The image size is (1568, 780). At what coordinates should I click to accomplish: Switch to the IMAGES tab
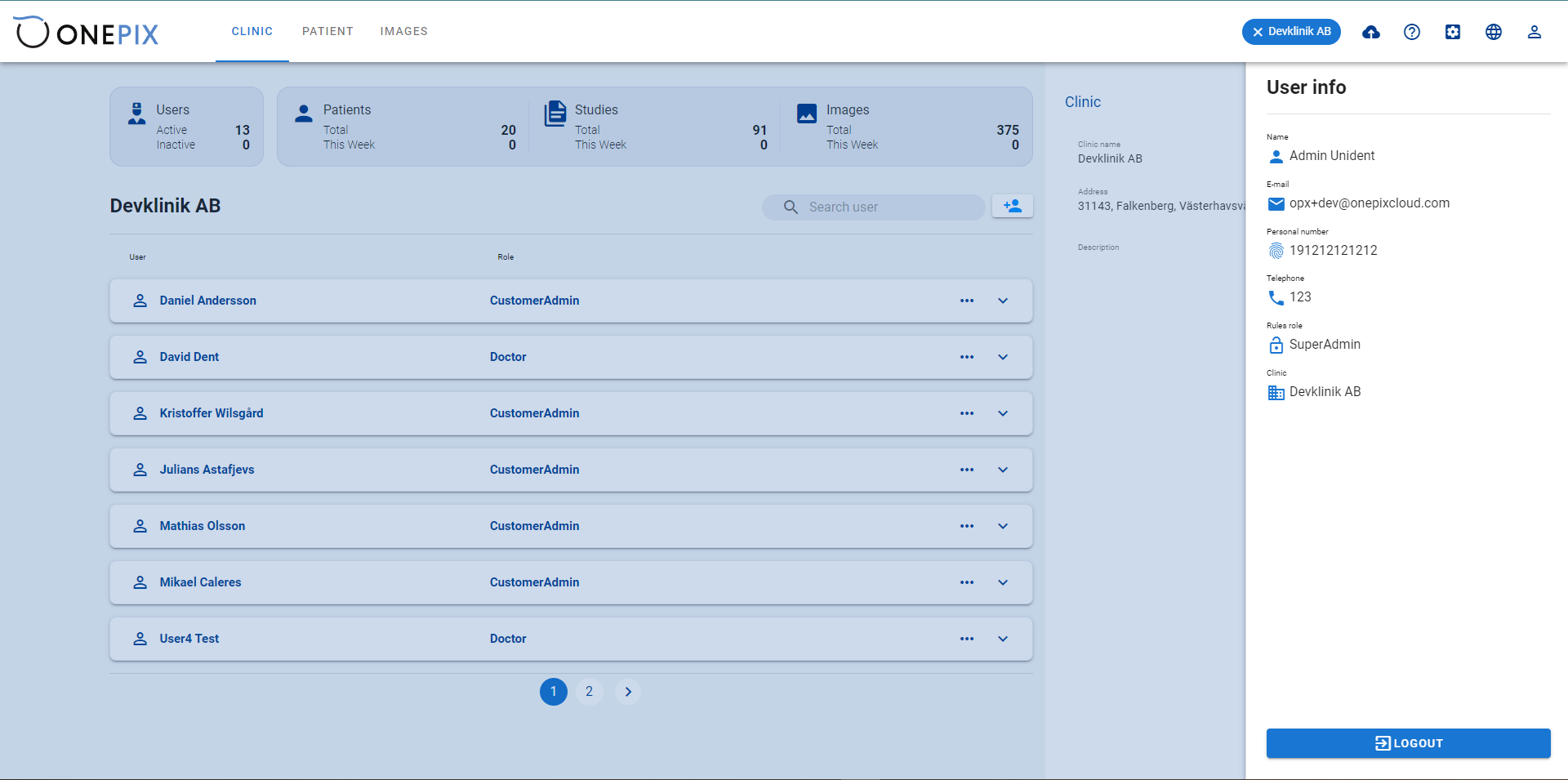coord(403,31)
